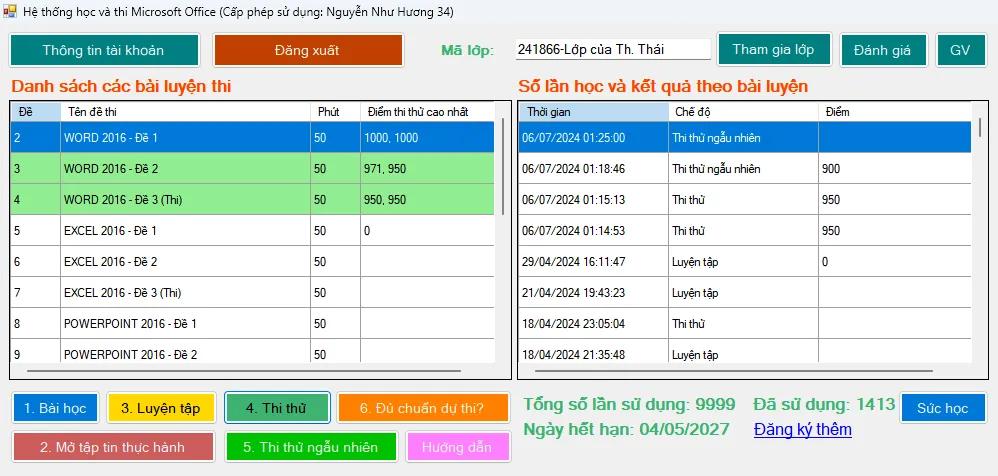998x476 pixels.
Task: Select row WORD 2016 - Đề 2
Action: tap(252, 169)
